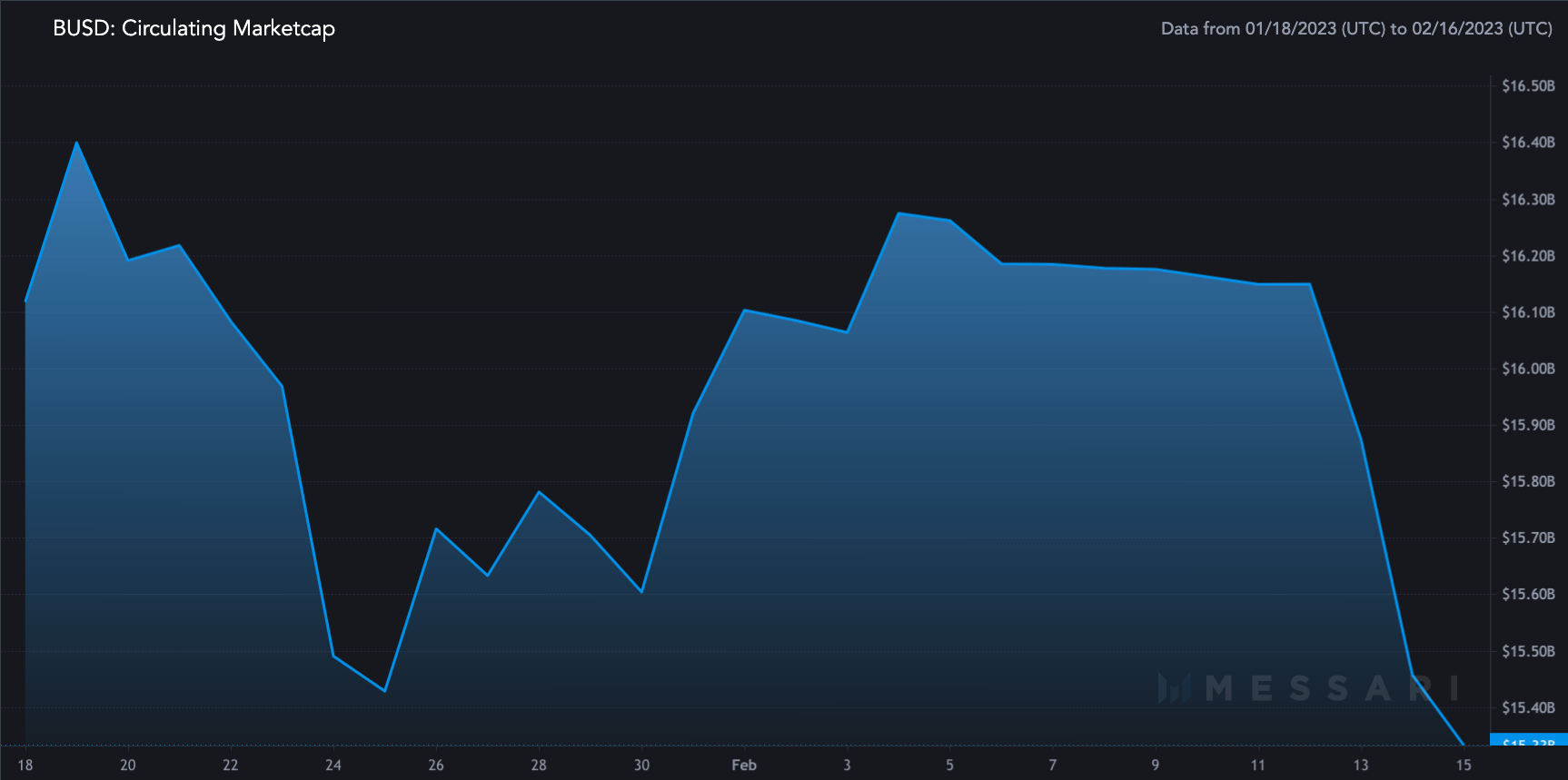
Task: Click the chart peak near January 19
Action: (76, 143)
